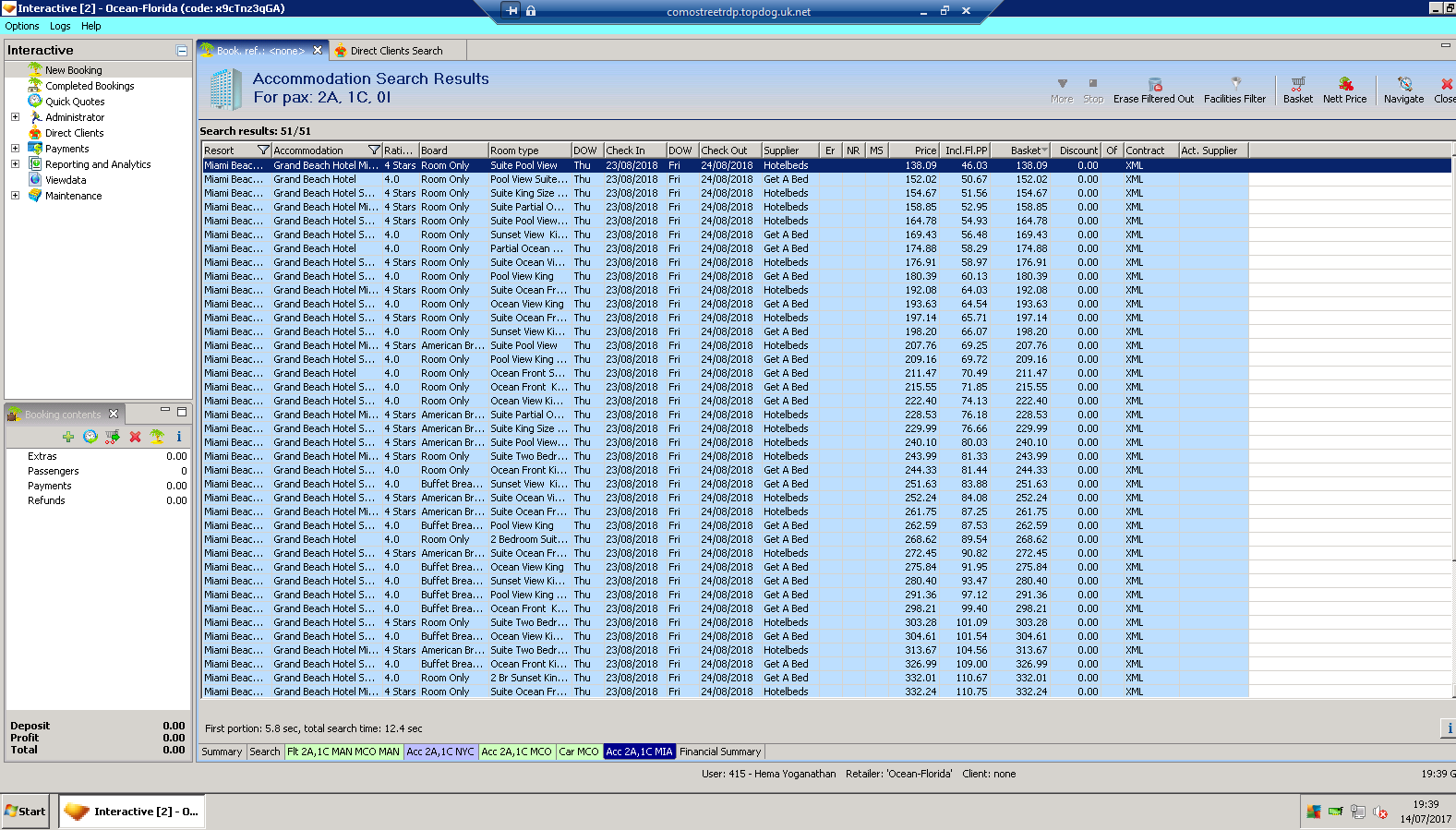This screenshot has width=1456, height=830.
Task: Click the Extras row in Booking contents
Action: click(x=98, y=456)
